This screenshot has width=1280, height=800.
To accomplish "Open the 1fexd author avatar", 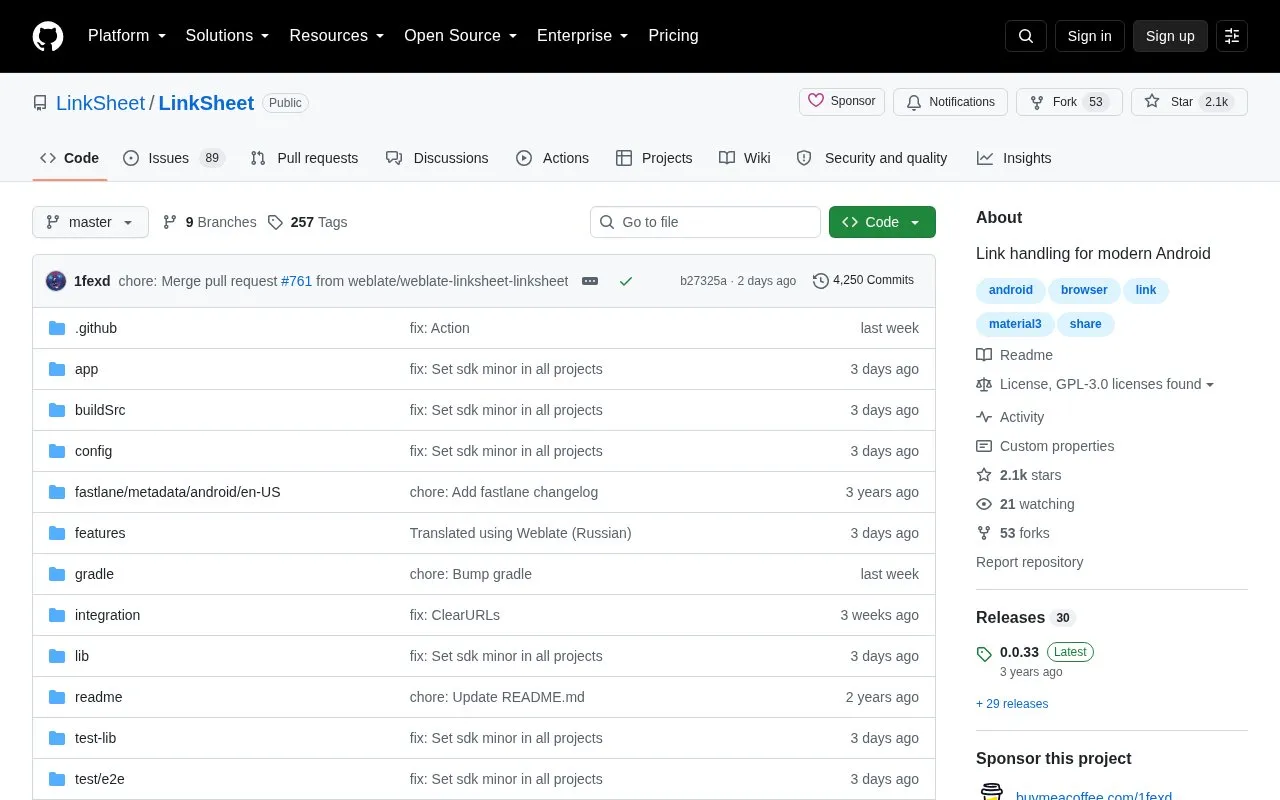I will pyautogui.click(x=56, y=281).
